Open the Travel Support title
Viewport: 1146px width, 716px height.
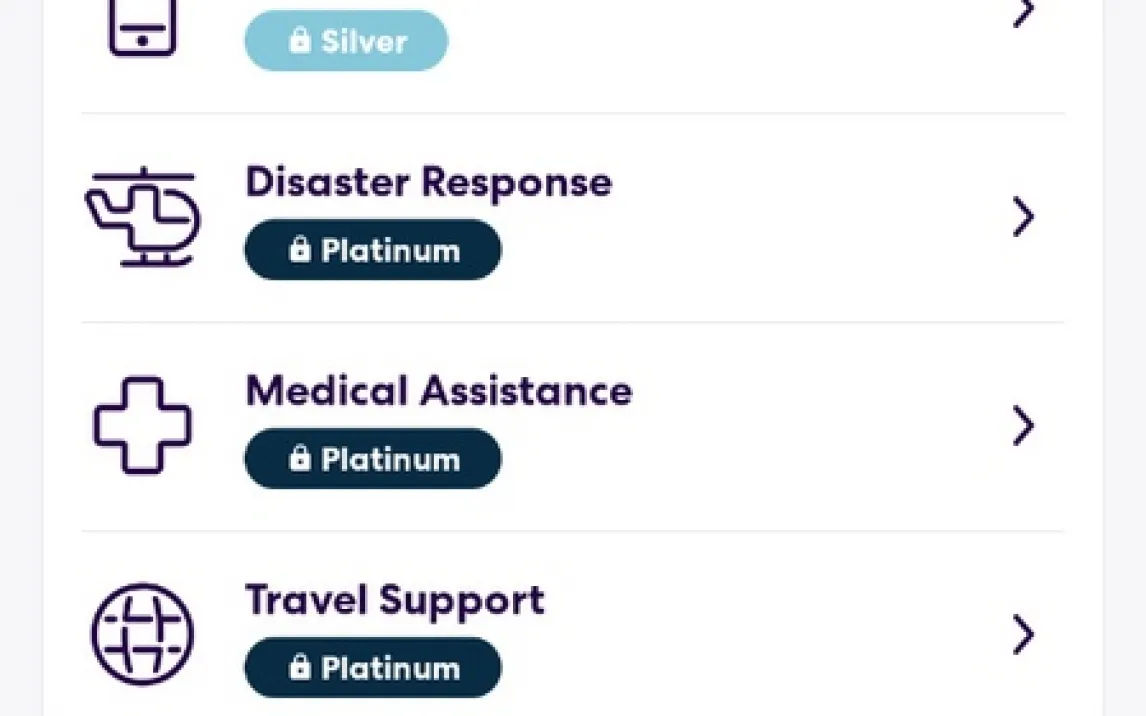coord(395,600)
